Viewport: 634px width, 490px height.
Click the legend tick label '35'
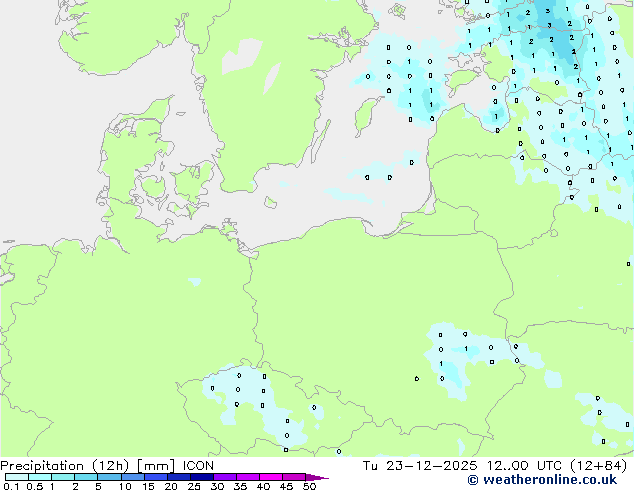pos(240,486)
